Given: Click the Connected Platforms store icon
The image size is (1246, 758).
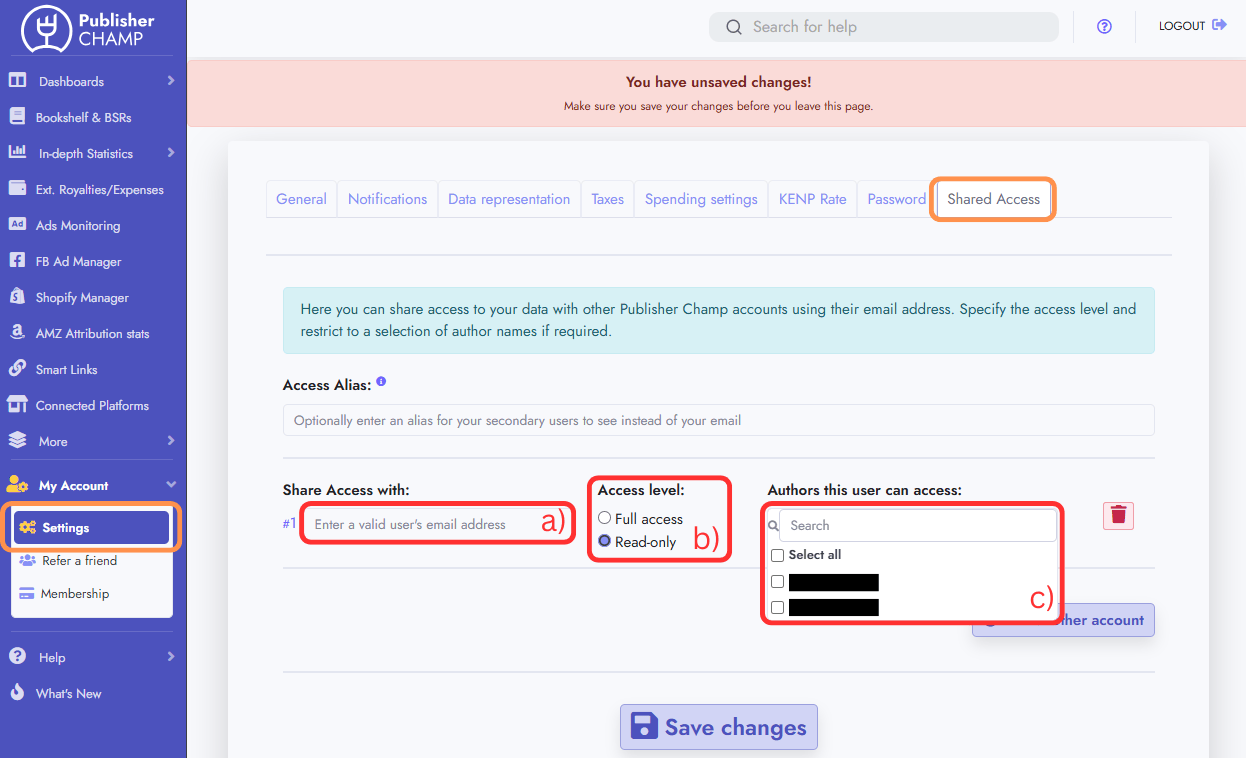Looking at the screenshot, I should pyautogui.click(x=17, y=404).
